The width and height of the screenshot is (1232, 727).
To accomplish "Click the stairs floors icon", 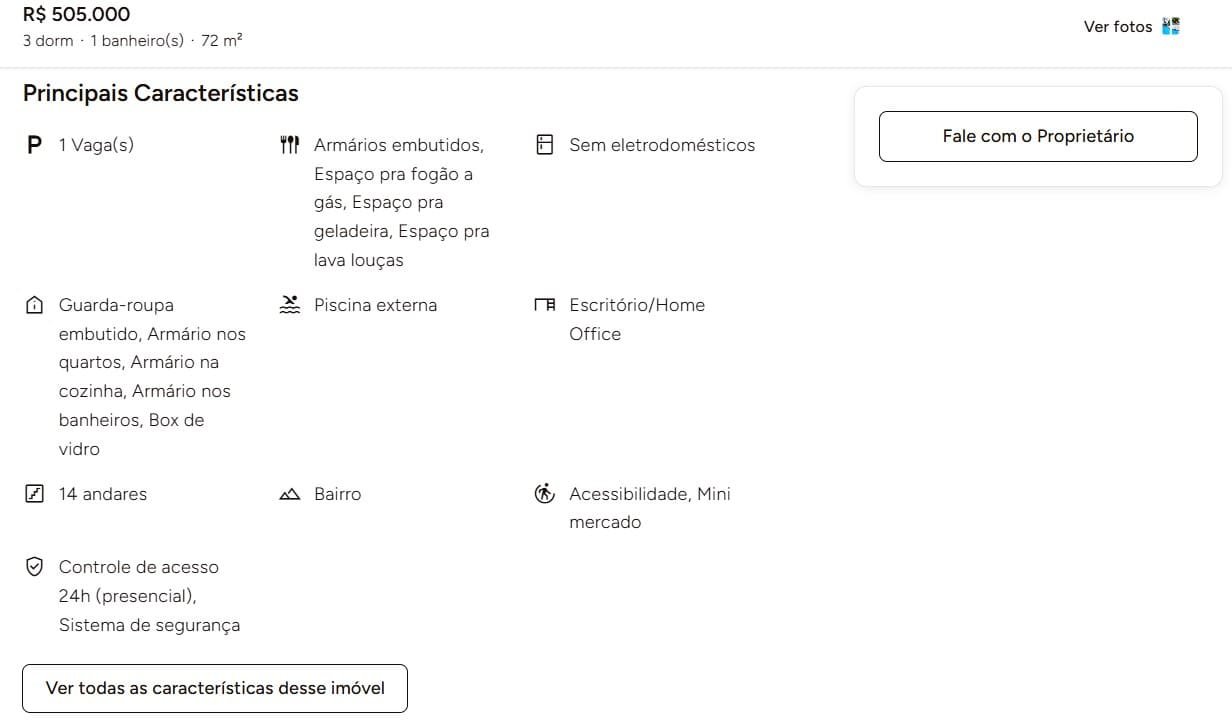I will pos(34,494).
